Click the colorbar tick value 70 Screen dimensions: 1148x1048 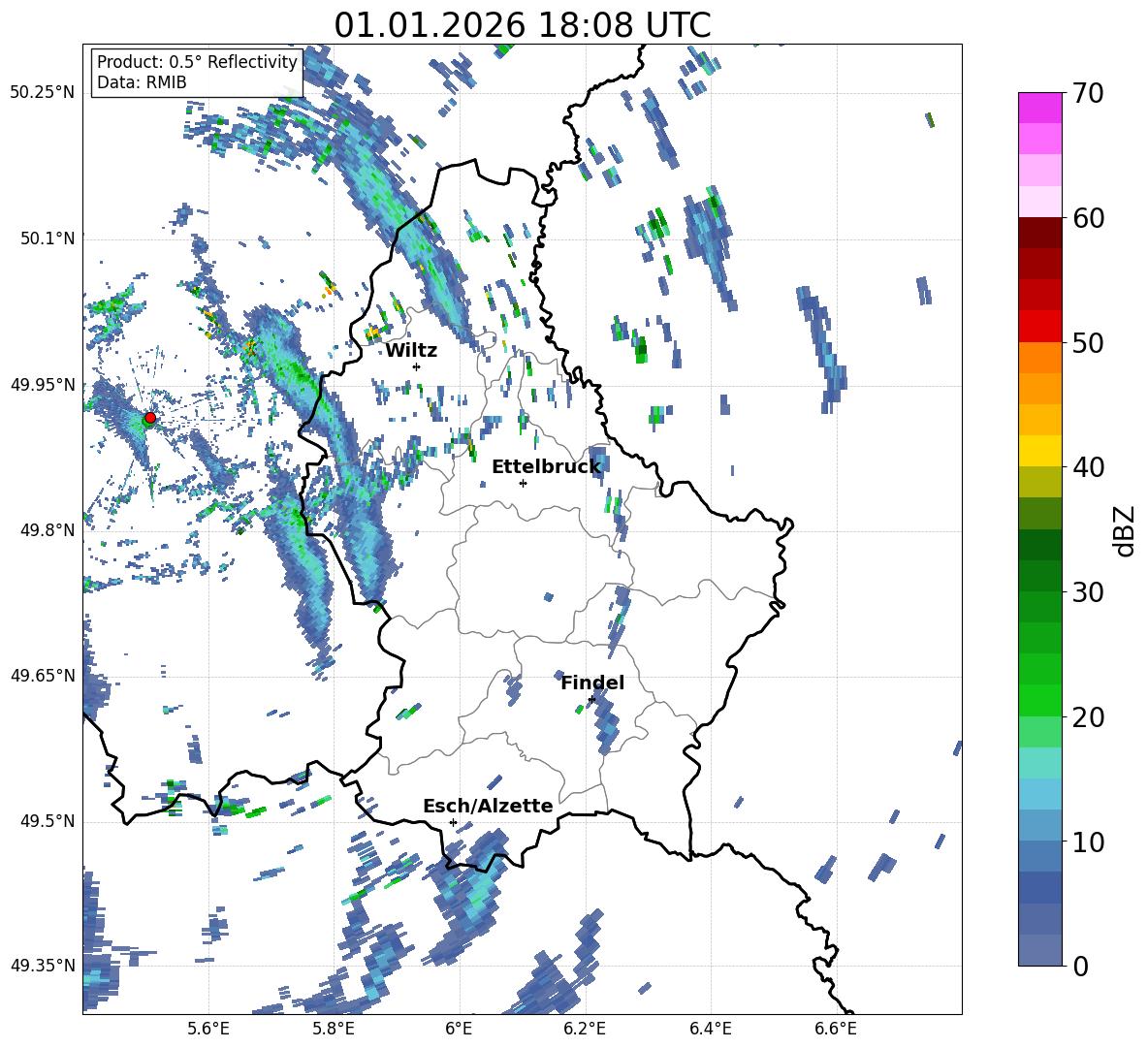1088,93
